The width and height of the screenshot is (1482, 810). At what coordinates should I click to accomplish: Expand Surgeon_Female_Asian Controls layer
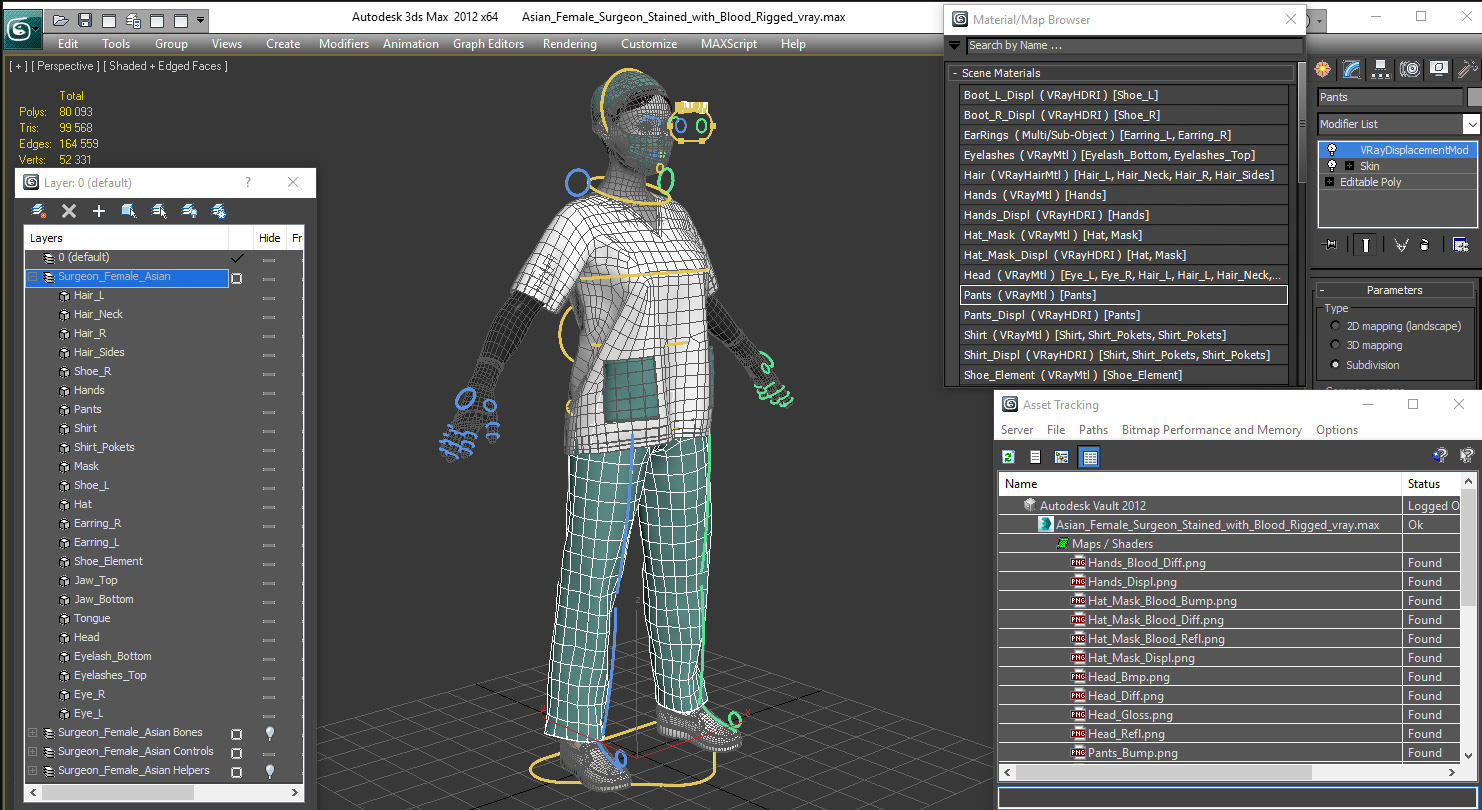32,751
